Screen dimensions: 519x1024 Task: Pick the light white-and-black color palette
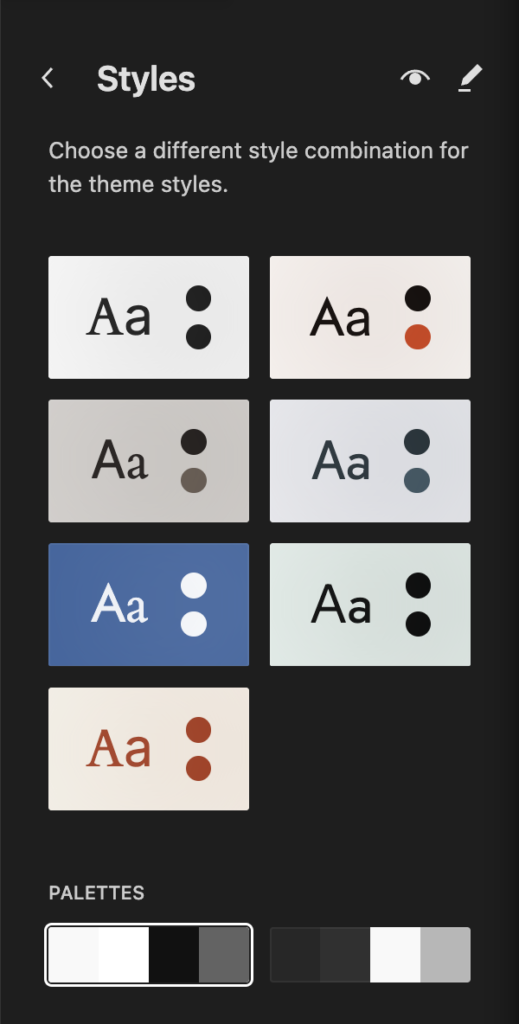point(149,954)
